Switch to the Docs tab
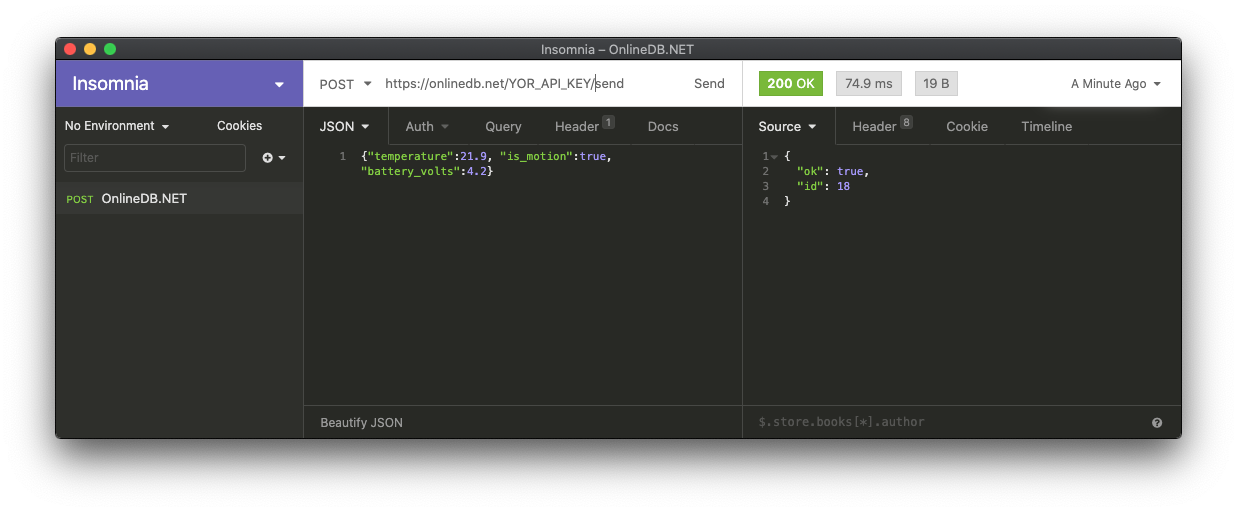The image size is (1237, 512). coord(663,126)
